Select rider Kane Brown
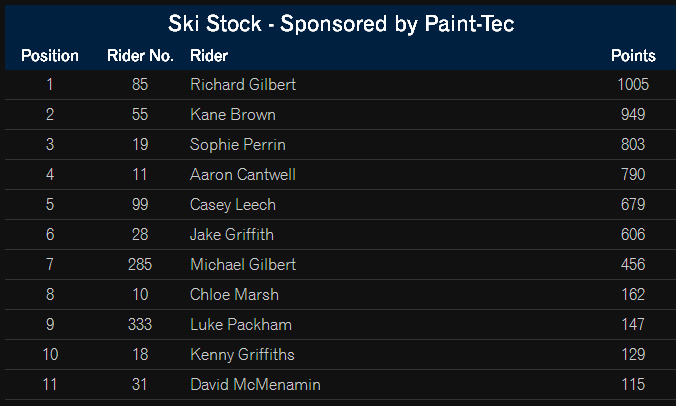The image size is (676, 406). pyautogui.click(x=233, y=115)
